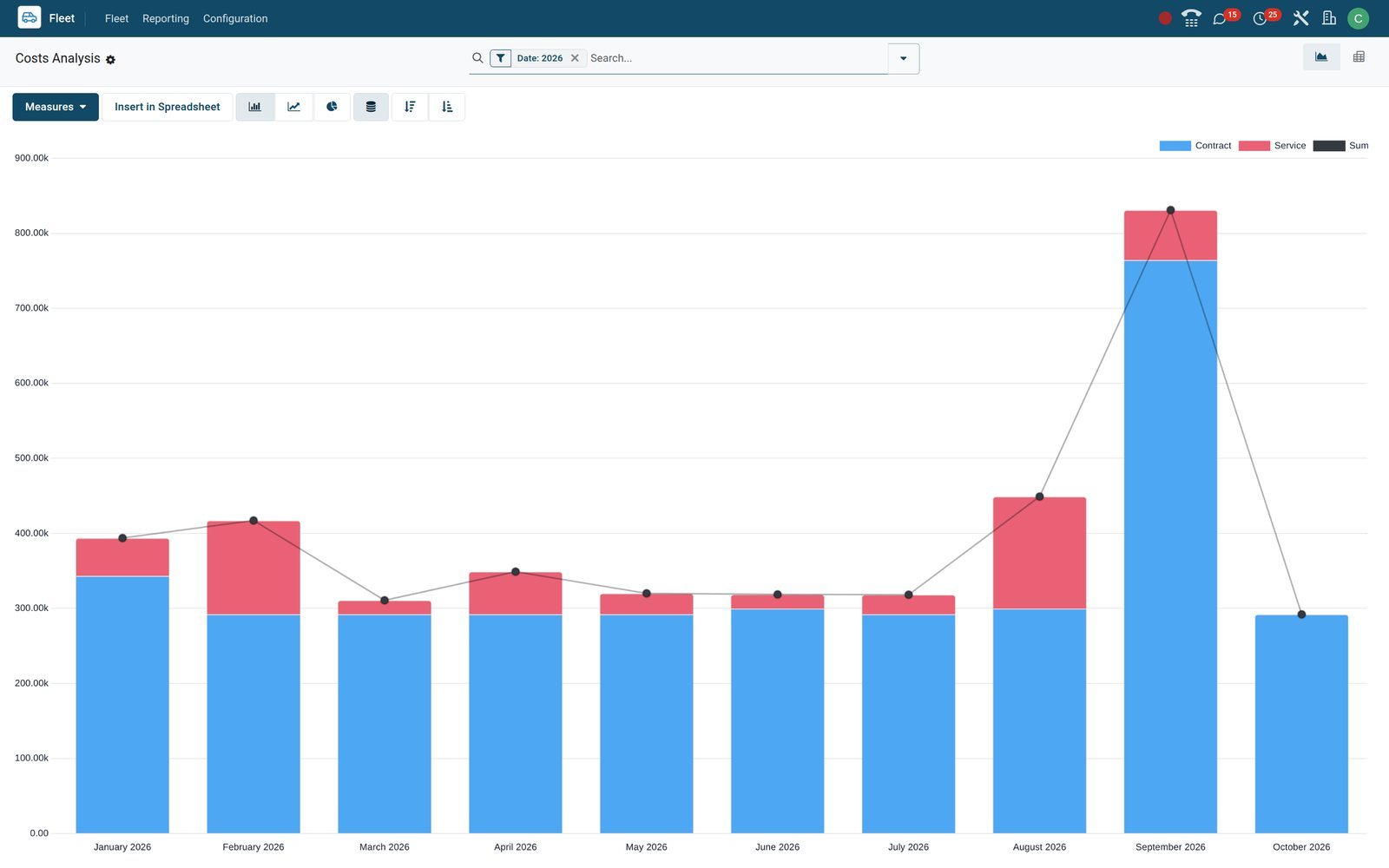Expand the search options dropdown arrow
This screenshot has height=868, width=1389.
[904, 58]
